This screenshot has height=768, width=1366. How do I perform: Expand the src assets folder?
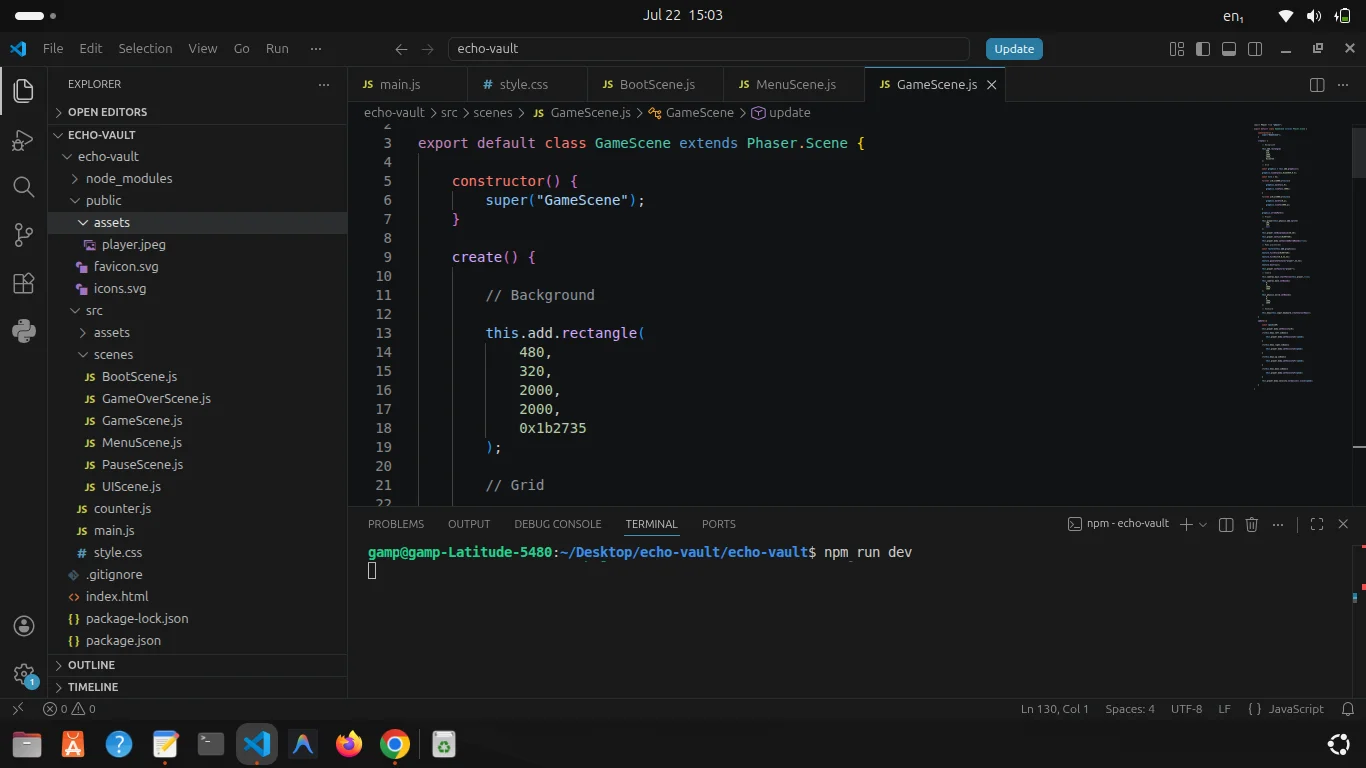198,332
